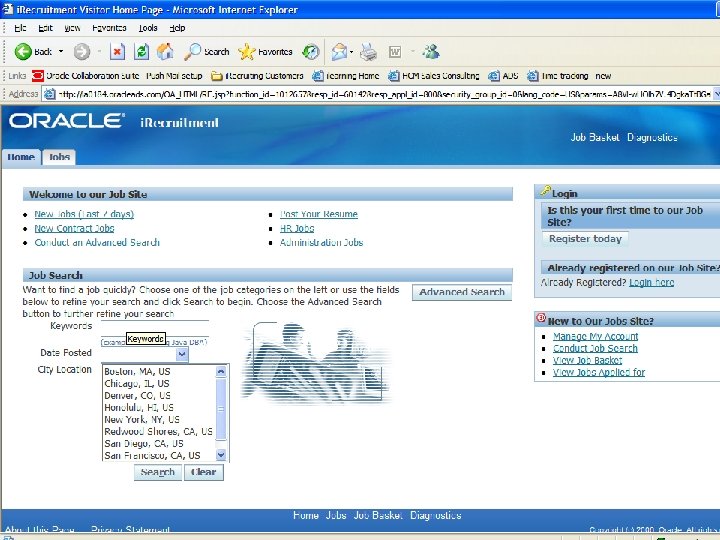Open Conduct an Advanced Search link
Image resolution: width=720 pixels, height=540 pixels.
click(97, 242)
